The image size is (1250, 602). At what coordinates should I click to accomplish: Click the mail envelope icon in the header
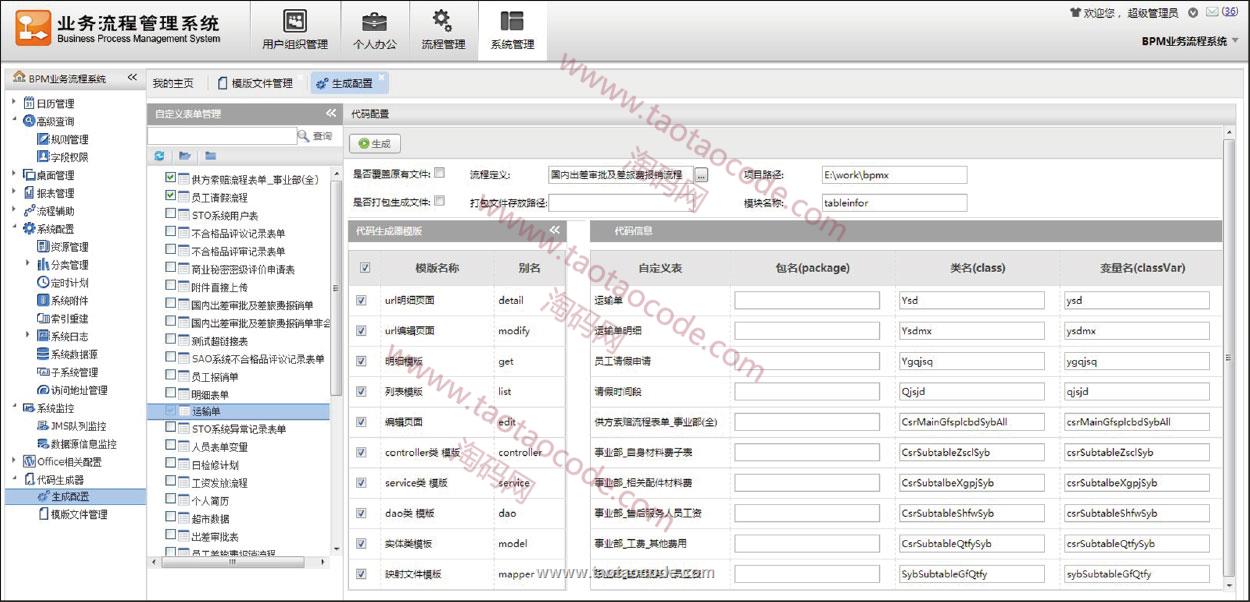pyautogui.click(x=1213, y=12)
